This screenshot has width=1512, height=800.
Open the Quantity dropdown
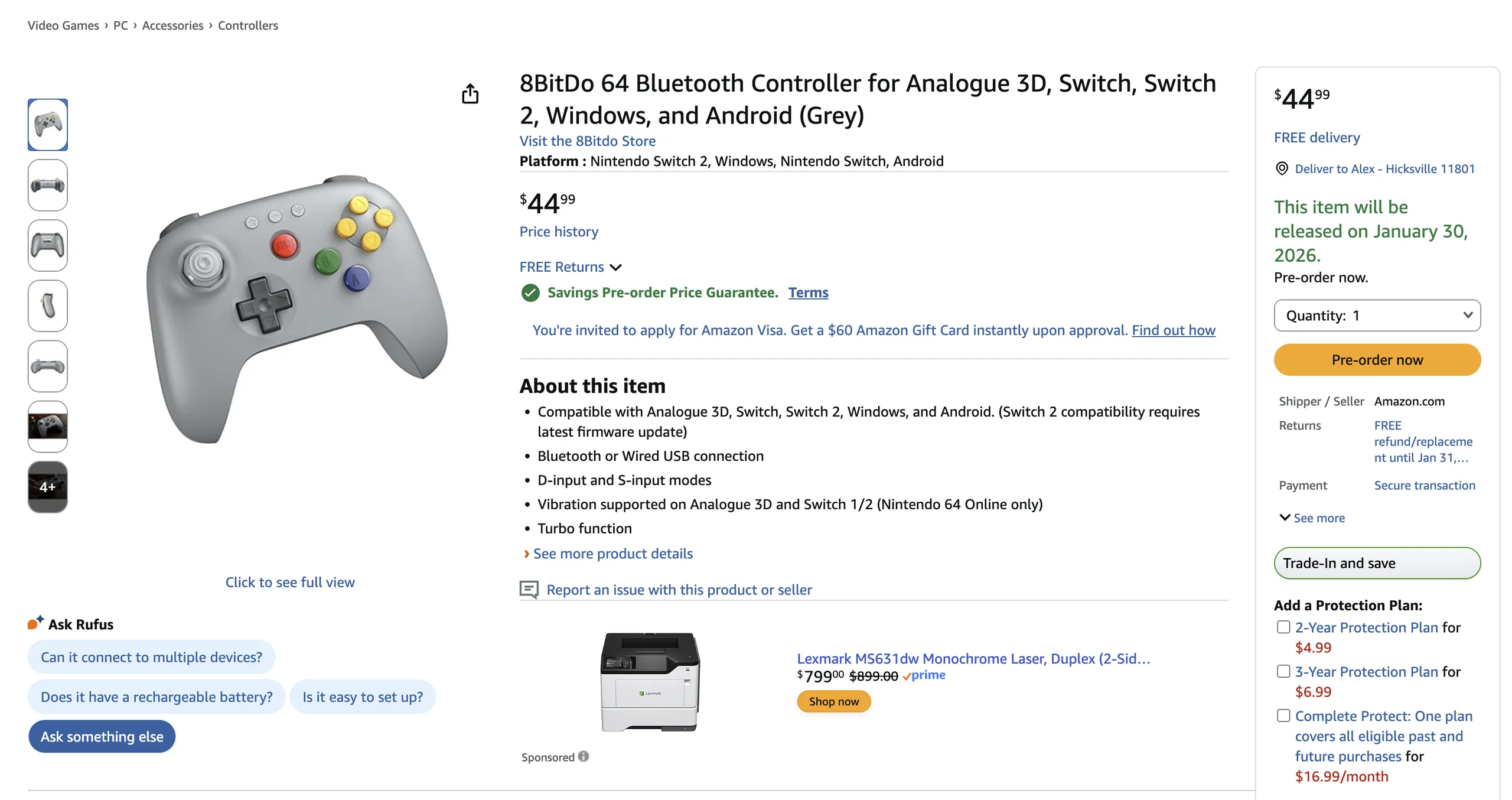click(x=1376, y=316)
